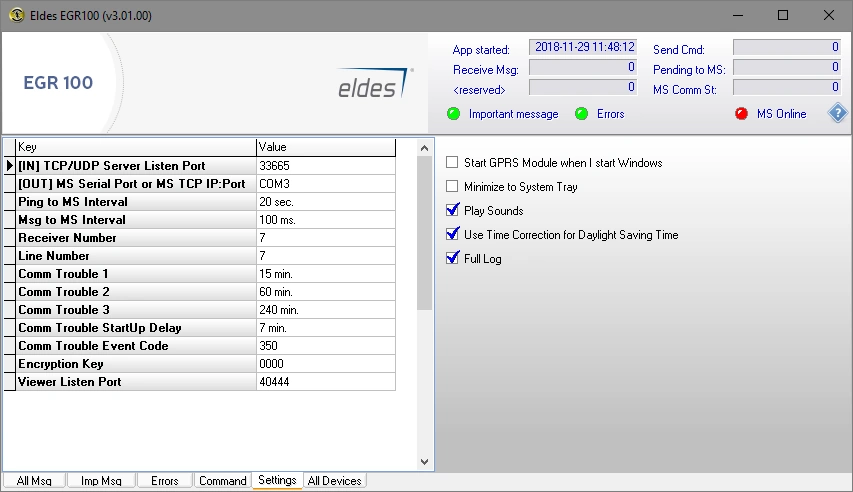Select the 'Comm Trouble StartUp Delay' key cell
The width and height of the screenshot is (853, 492).
tap(135, 327)
